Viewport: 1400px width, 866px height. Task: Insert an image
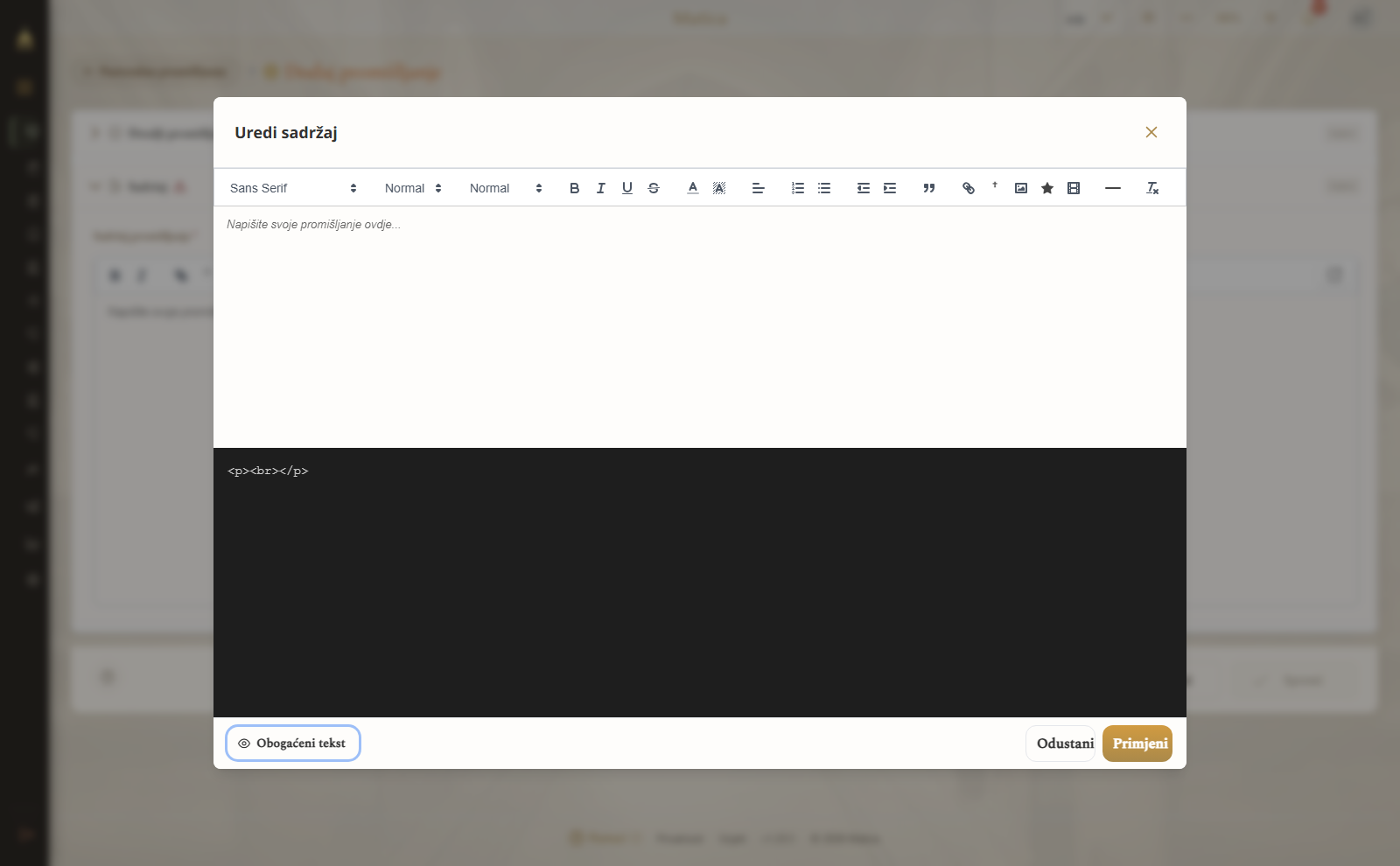point(1020,188)
